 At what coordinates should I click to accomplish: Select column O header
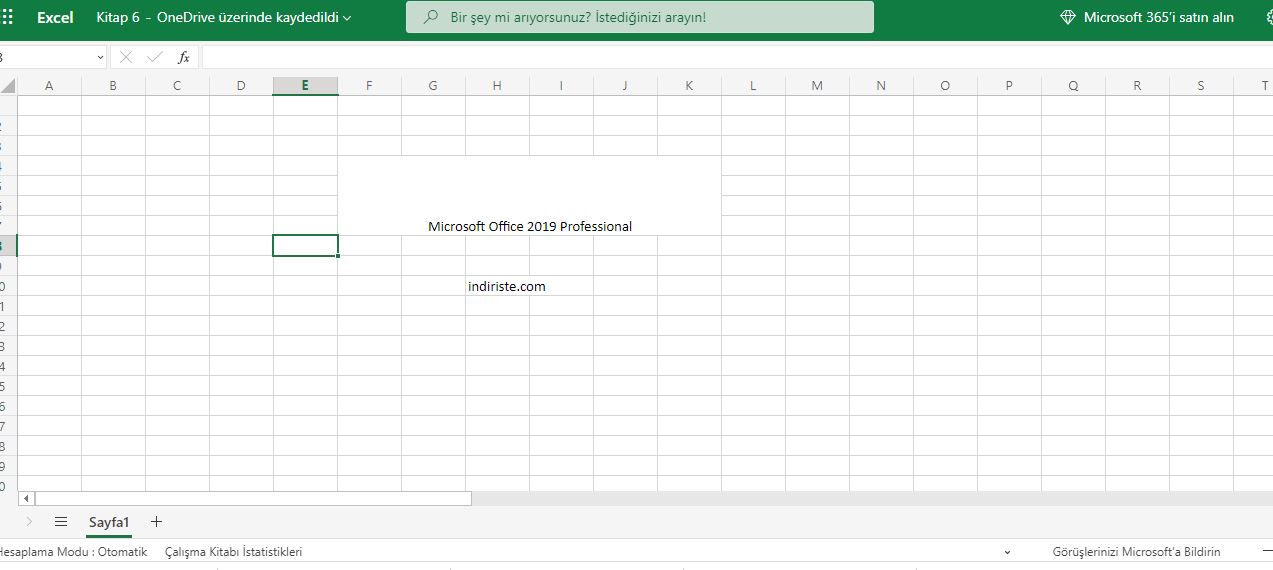pos(945,86)
